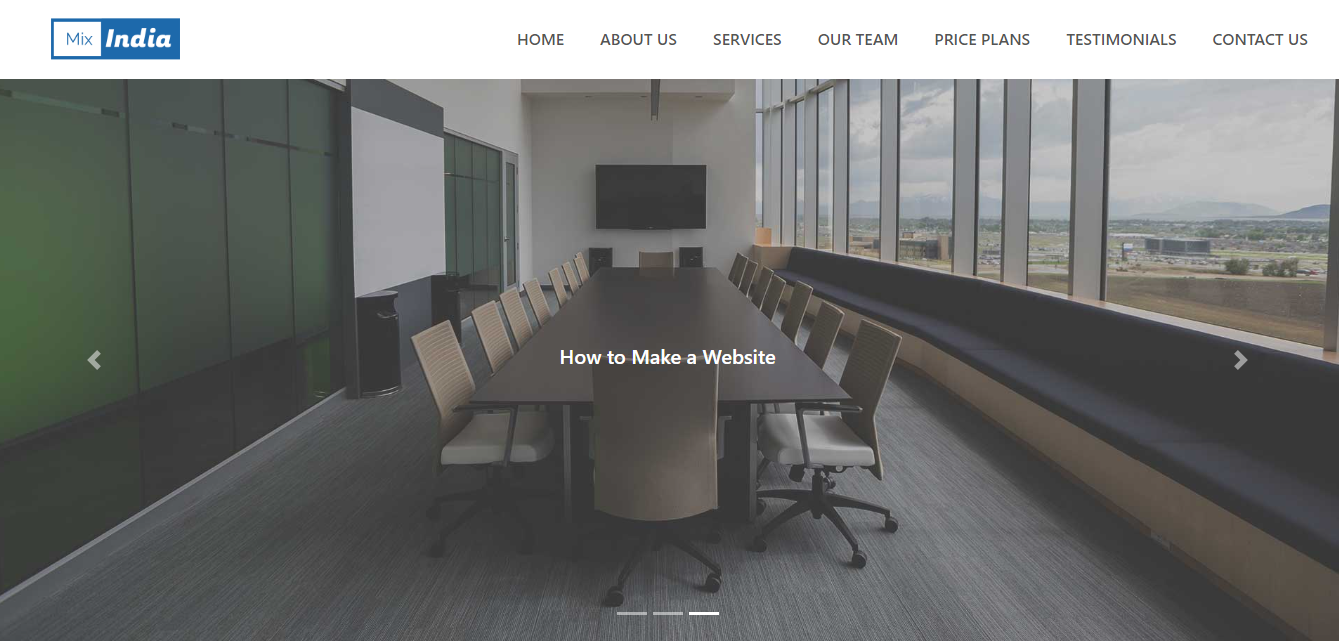The height and width of the screenshot is (643, 1339).
Task: Go to previous carousel slide arrow
Action: pos(94,360)
